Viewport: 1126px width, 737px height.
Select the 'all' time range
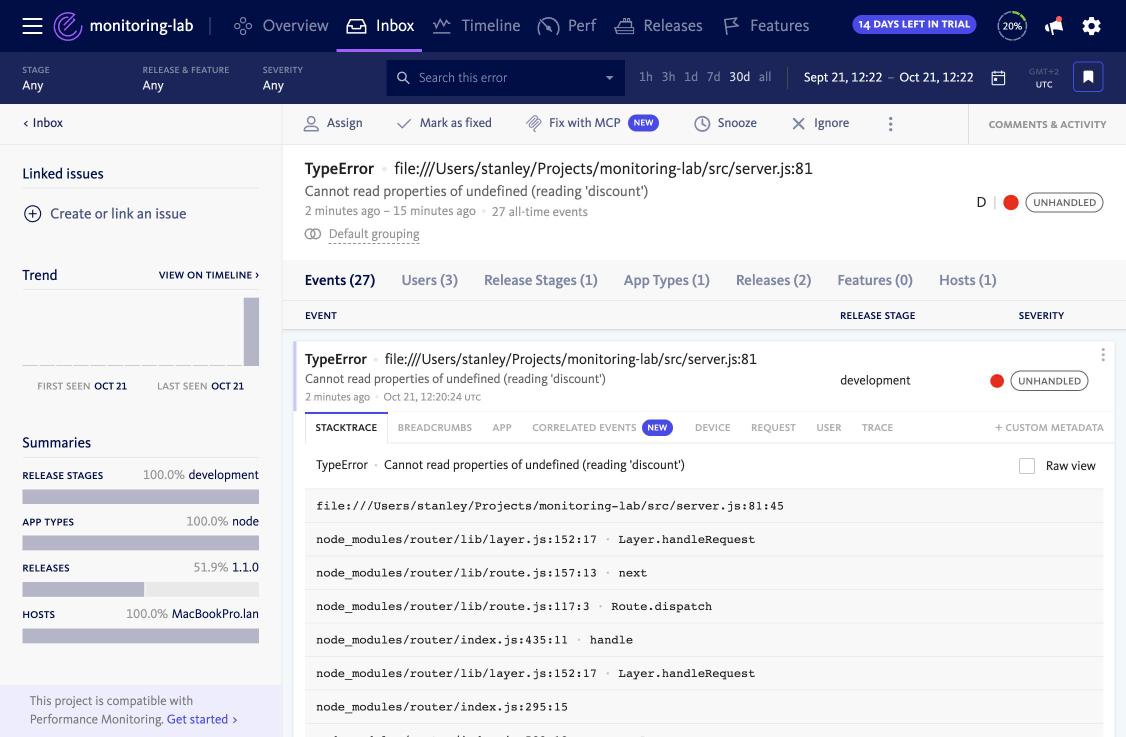765,77
